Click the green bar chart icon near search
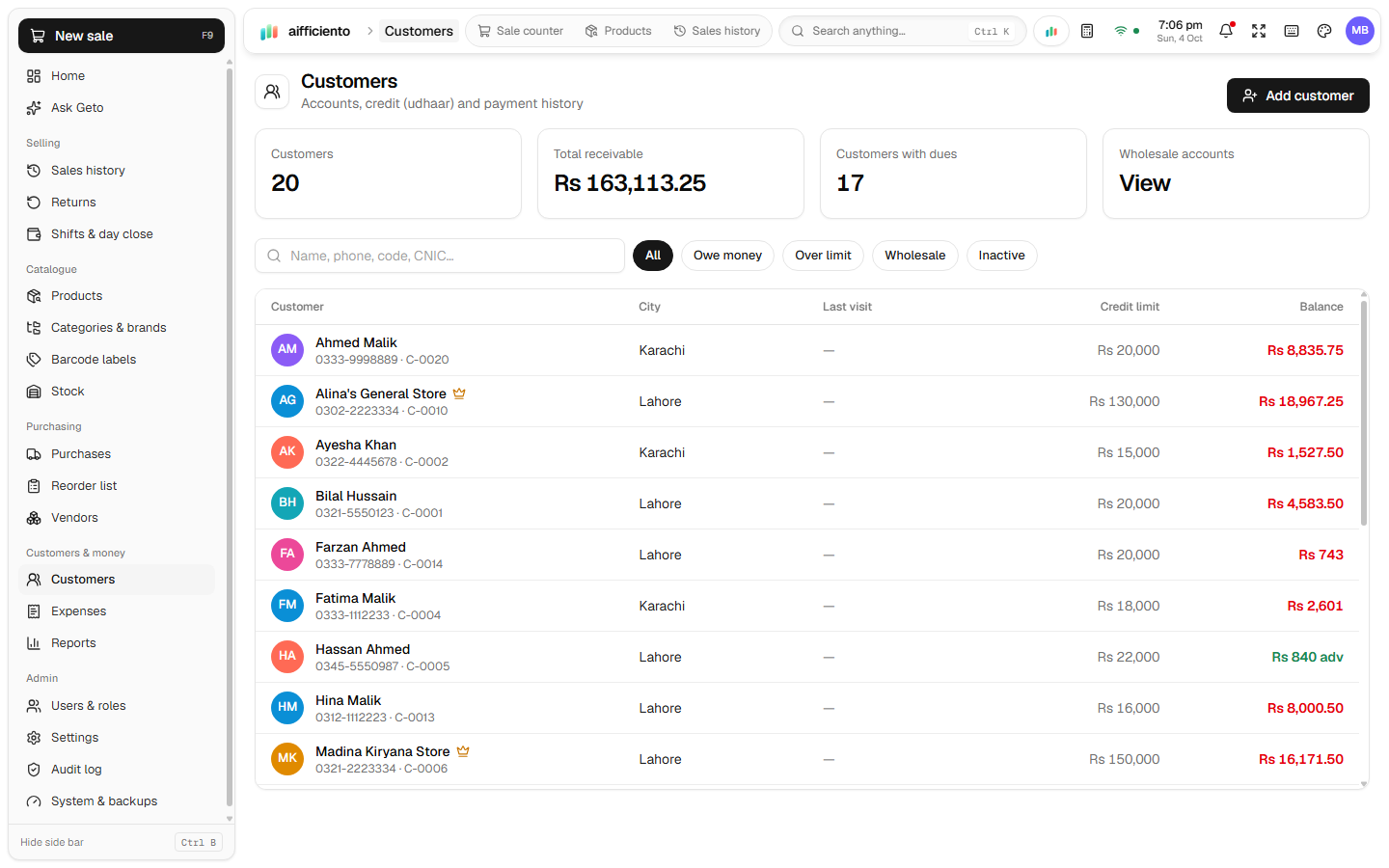The height and width of the screenshot is (868, 1389). click(1051, 31)
